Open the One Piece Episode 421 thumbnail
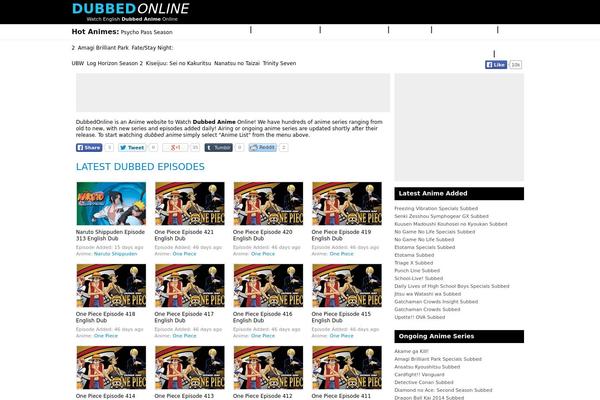 [190, 204]
